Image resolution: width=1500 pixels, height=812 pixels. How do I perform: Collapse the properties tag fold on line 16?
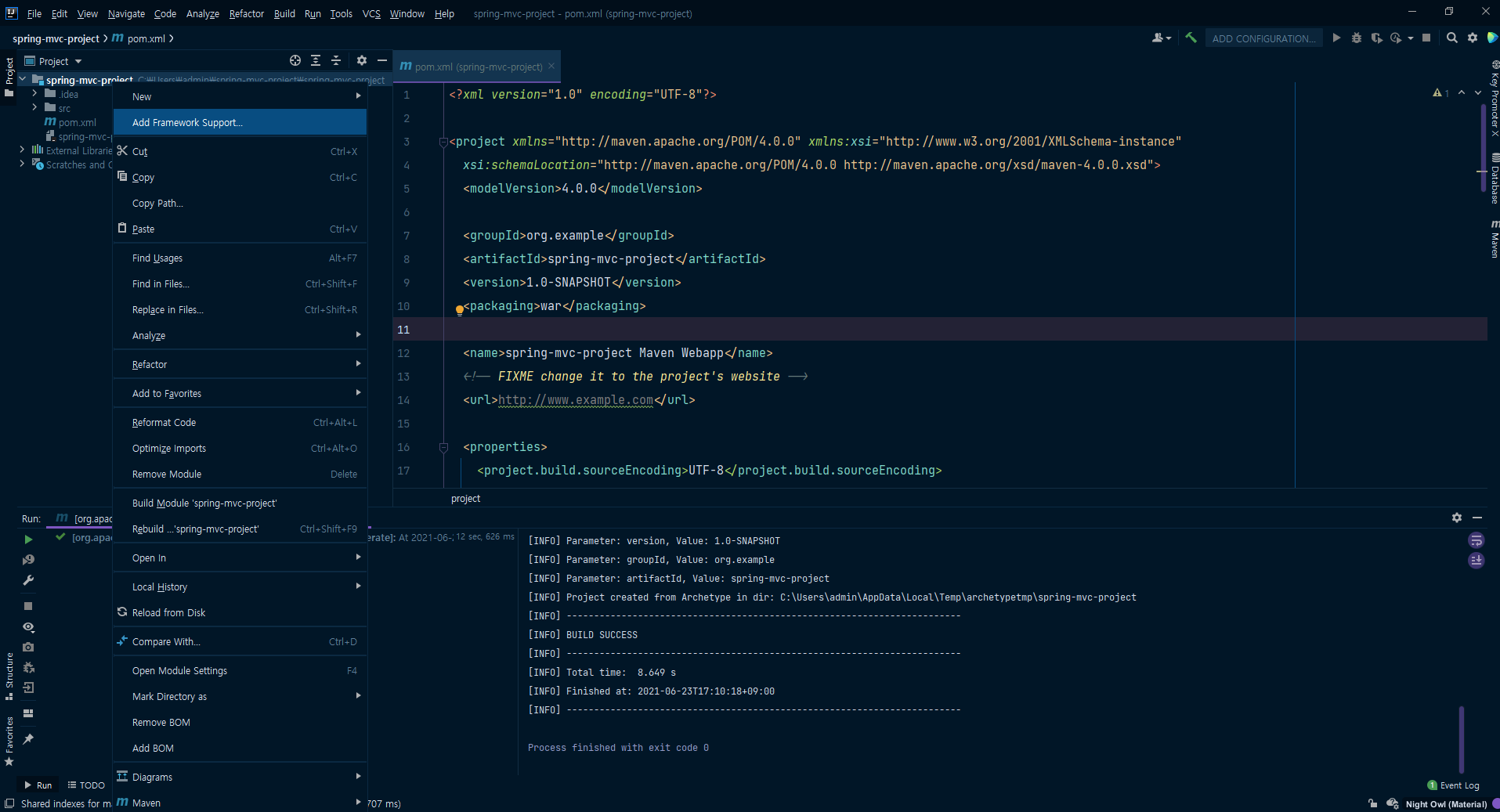(x=443, y=447)
